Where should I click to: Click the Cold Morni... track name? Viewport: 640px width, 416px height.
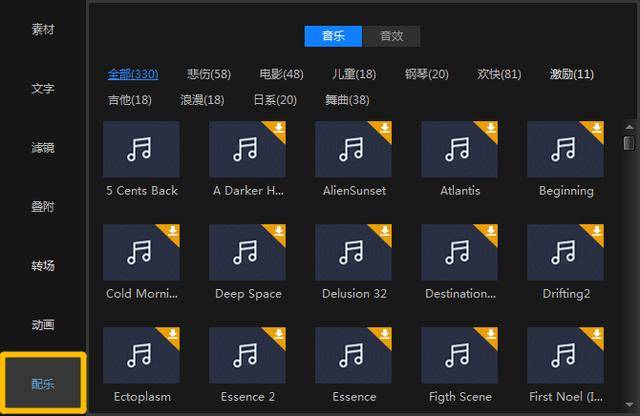point(142,294)
